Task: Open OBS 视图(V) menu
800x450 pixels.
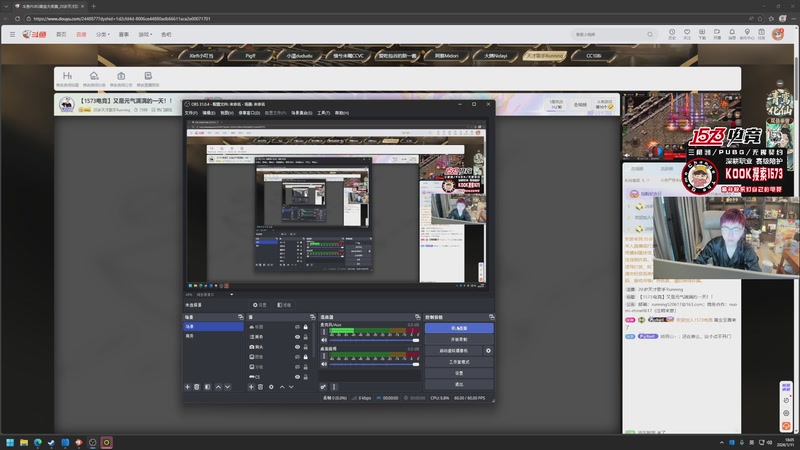Action: (227, 113)
